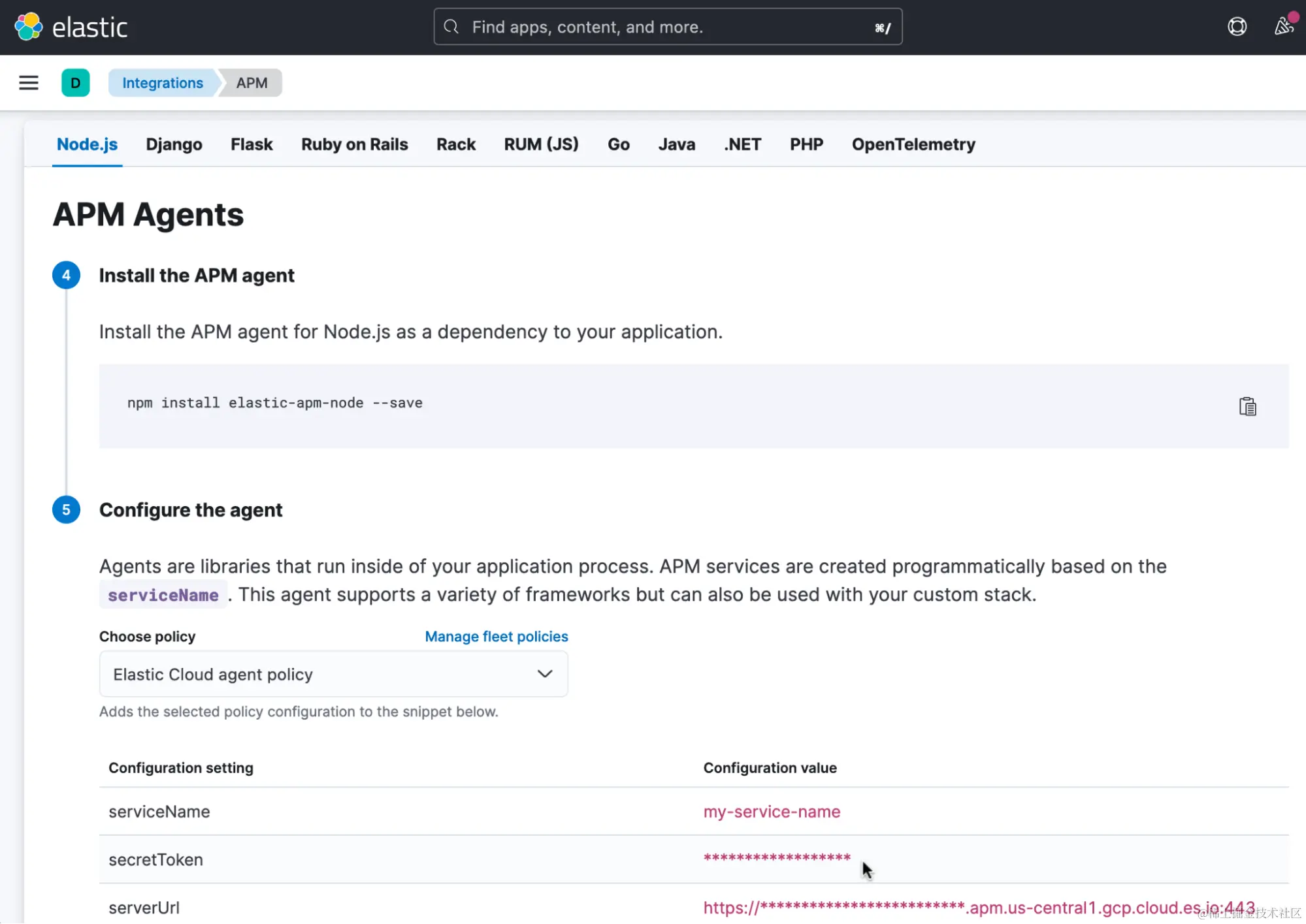Select the Ruby on Rails tab
Screen dimensions: 1306x924
click(354, 144)
